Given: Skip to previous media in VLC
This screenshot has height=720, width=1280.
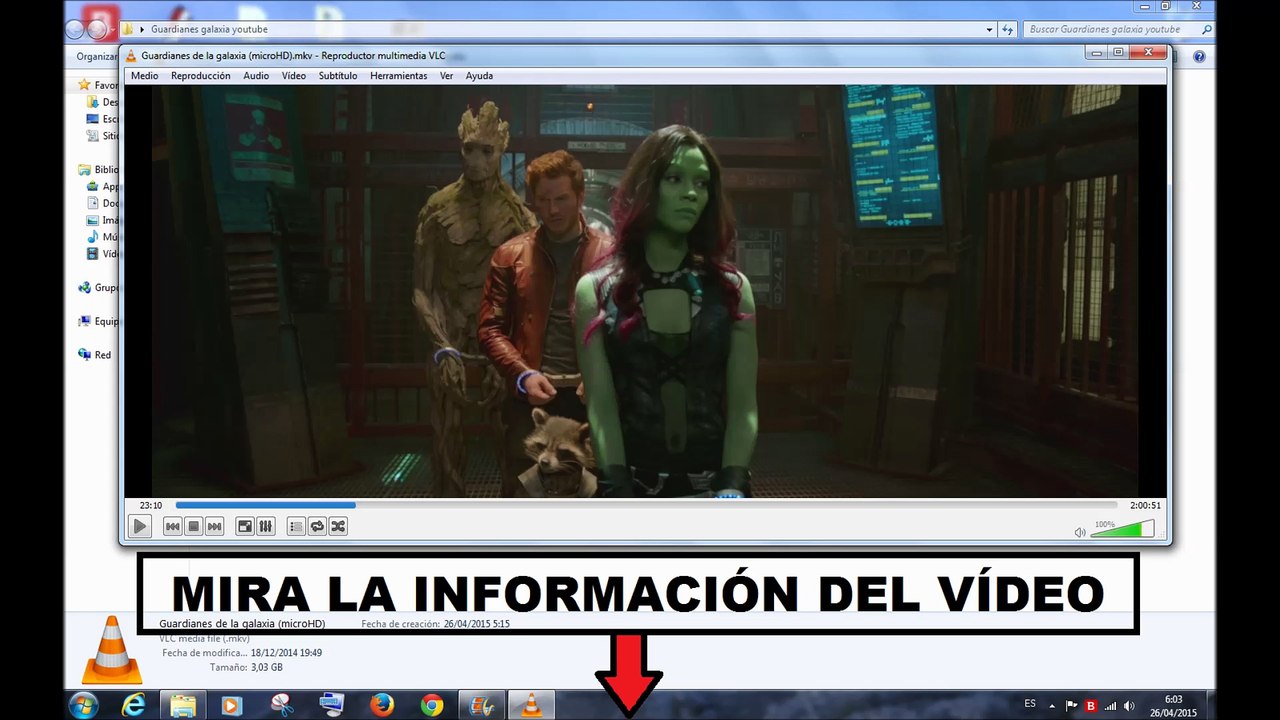Looking at the screenshot, I should pos(173,526).
